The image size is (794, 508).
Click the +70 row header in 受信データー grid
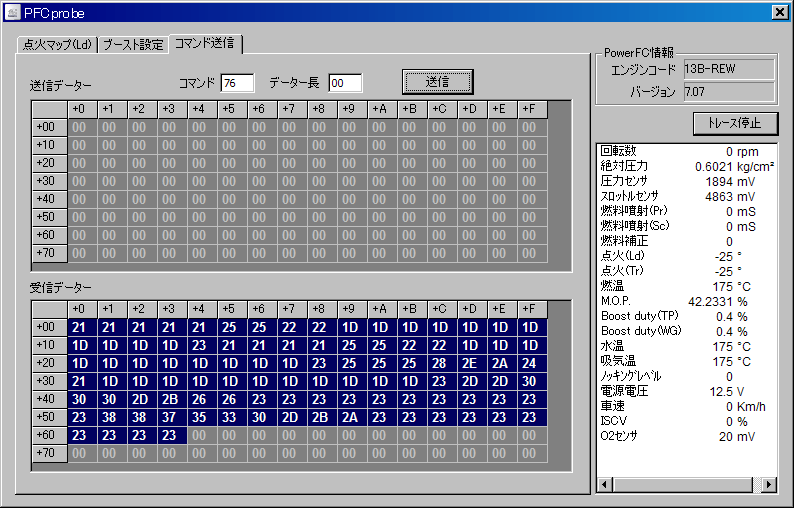coord(48,453)
